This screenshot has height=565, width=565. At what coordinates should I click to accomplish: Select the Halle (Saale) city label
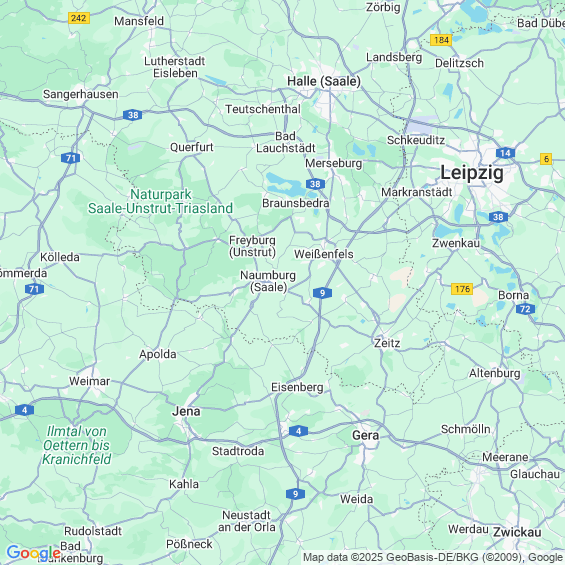pyautogui.click(x=324, y=81)
